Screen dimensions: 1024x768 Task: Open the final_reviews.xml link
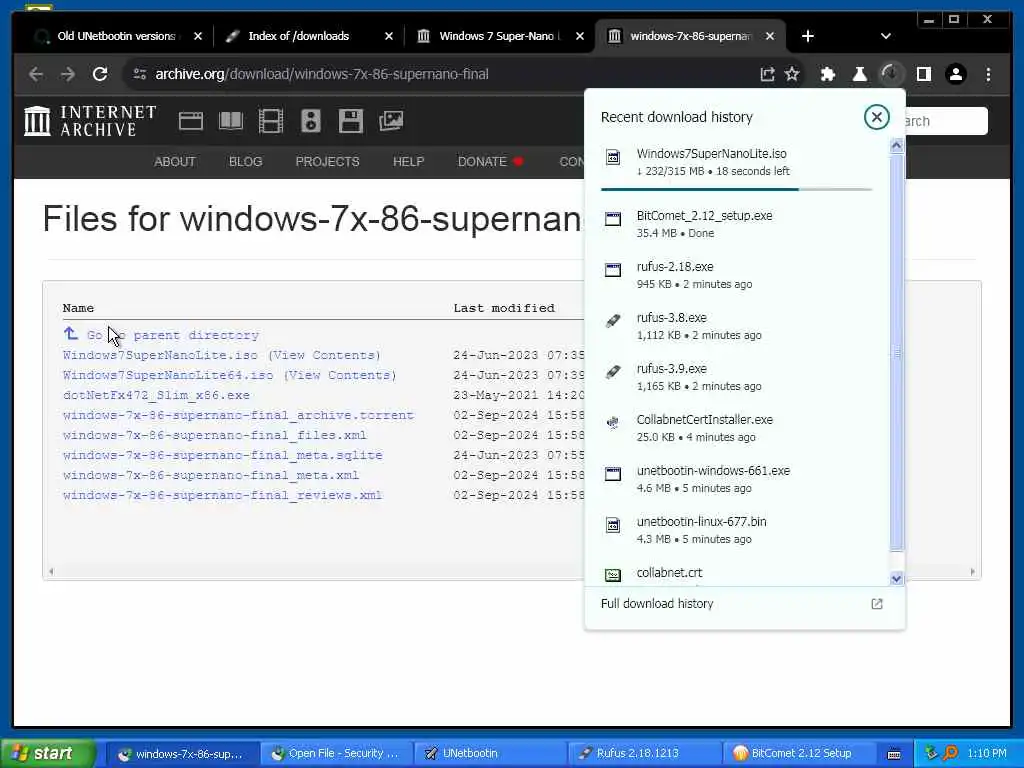point(223,496)
